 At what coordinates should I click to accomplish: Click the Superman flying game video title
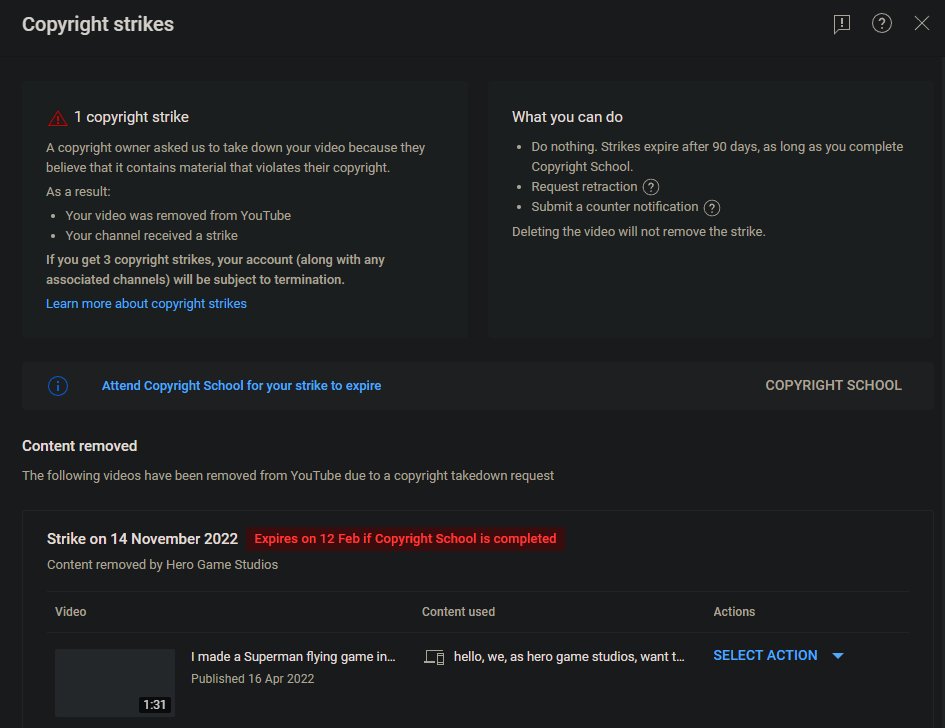click(293, 657)
